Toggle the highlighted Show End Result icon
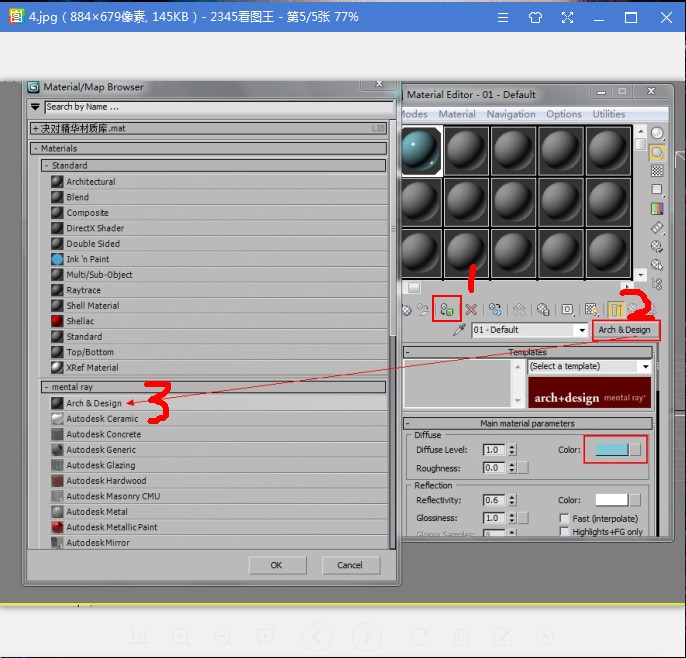Viewport: 686px width, 658px height. click(616, 310)
